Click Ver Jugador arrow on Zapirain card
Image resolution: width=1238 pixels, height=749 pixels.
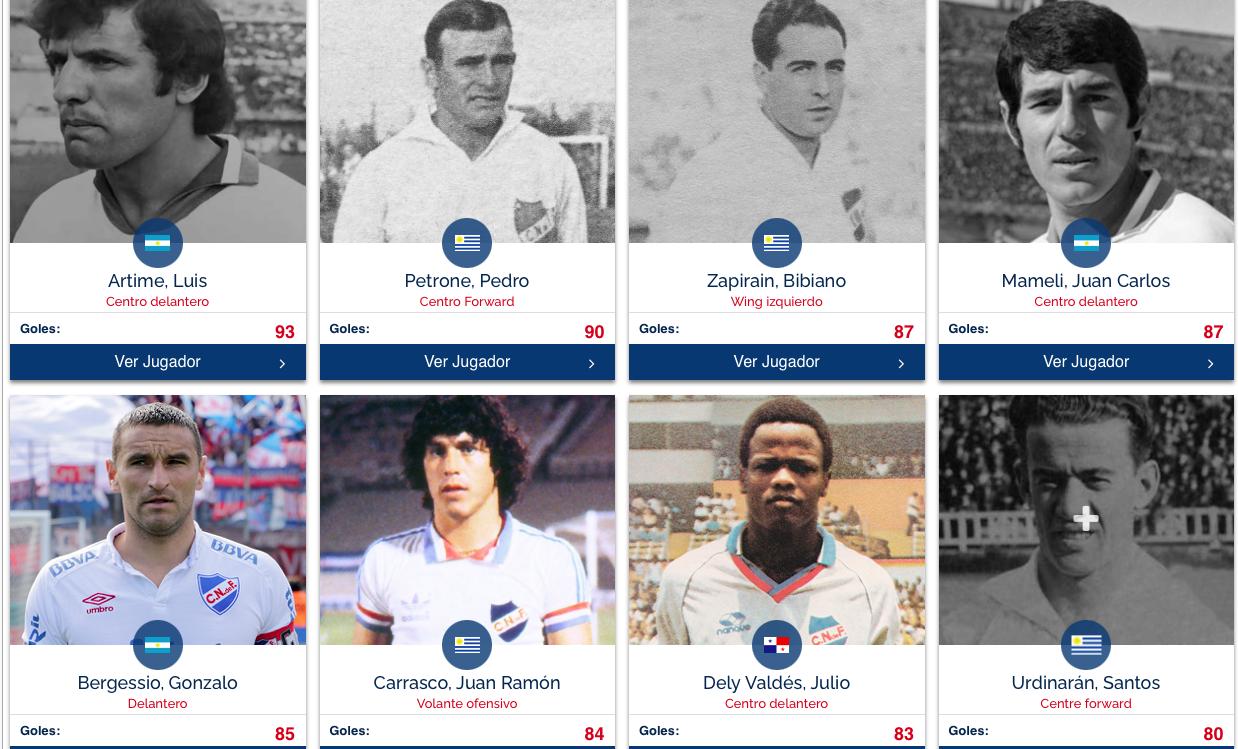pyautogui.click(x=901, y=363)
